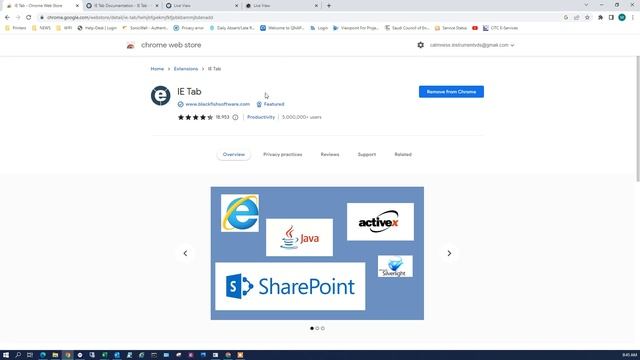Screen dimensions: 640x360
Task: Bookmark this page with the star icon
Action: (587, 18)
